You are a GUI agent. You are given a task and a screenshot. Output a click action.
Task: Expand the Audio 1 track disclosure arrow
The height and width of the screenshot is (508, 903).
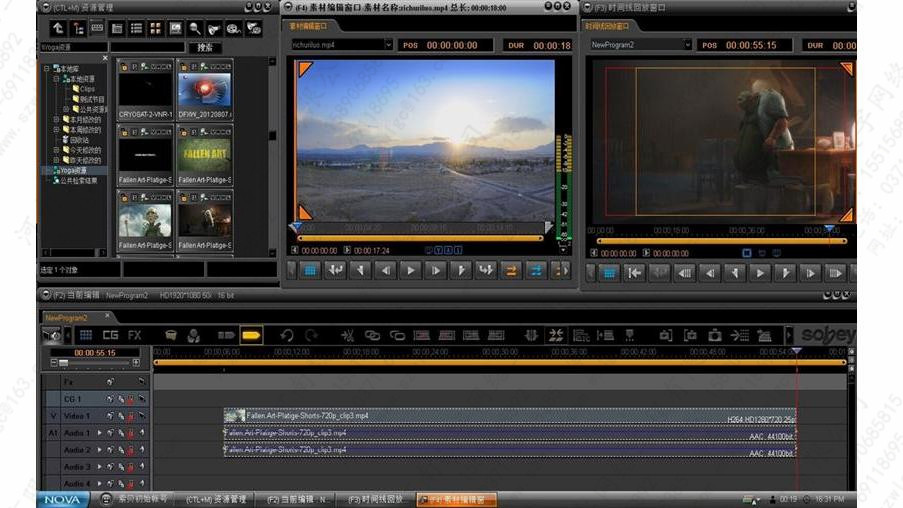pyautogui.click(x=99, y=433)
